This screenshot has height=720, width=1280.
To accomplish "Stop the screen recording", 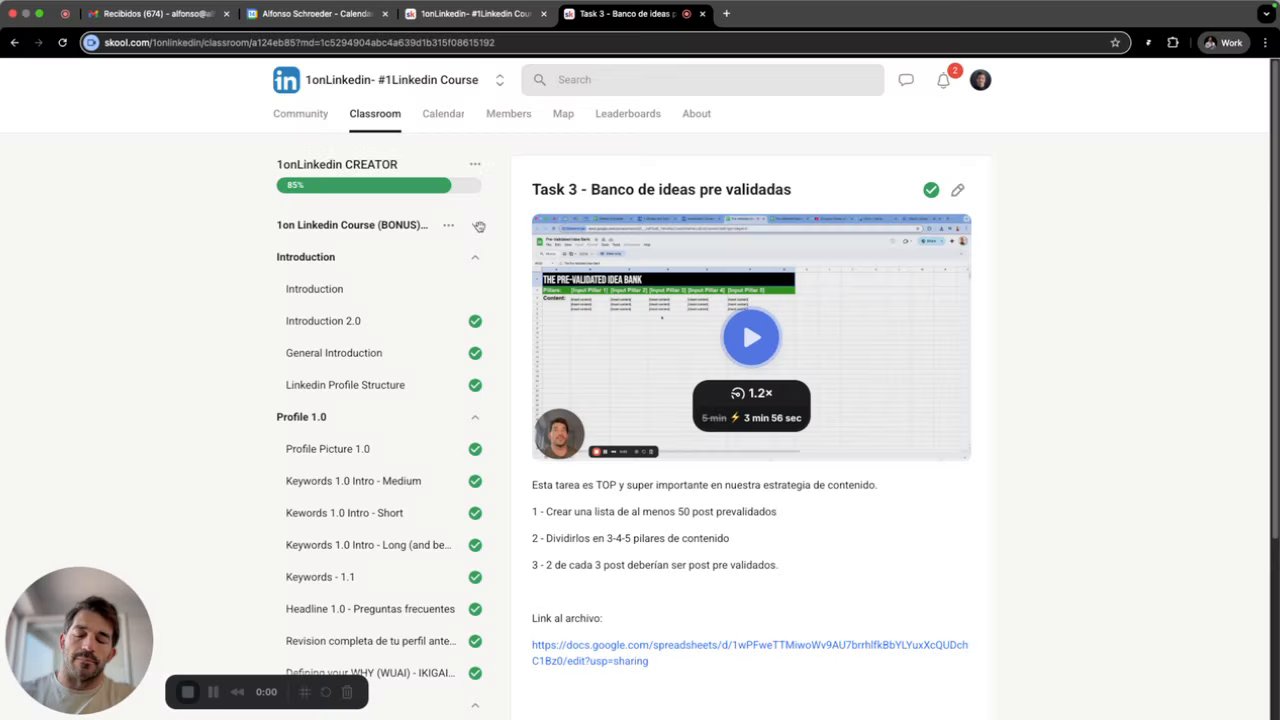I will tap(187, 692).
